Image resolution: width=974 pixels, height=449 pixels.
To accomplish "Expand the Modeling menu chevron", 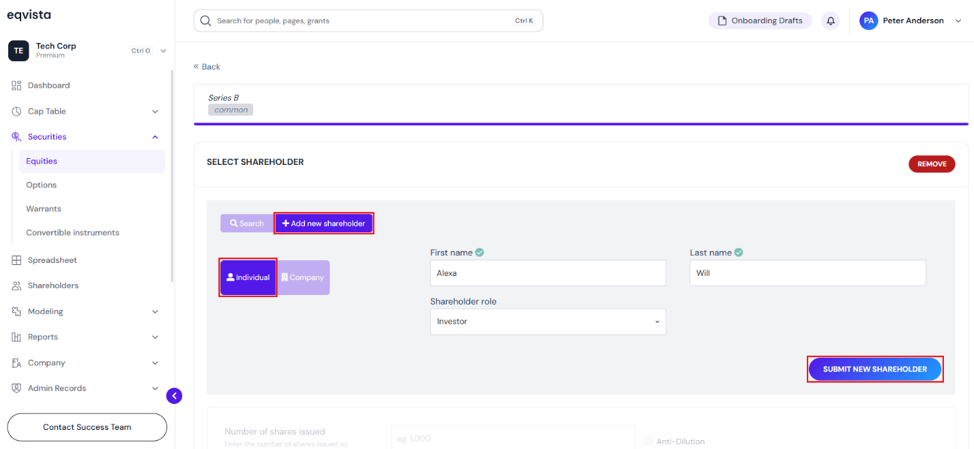I will tap(155, 312).
